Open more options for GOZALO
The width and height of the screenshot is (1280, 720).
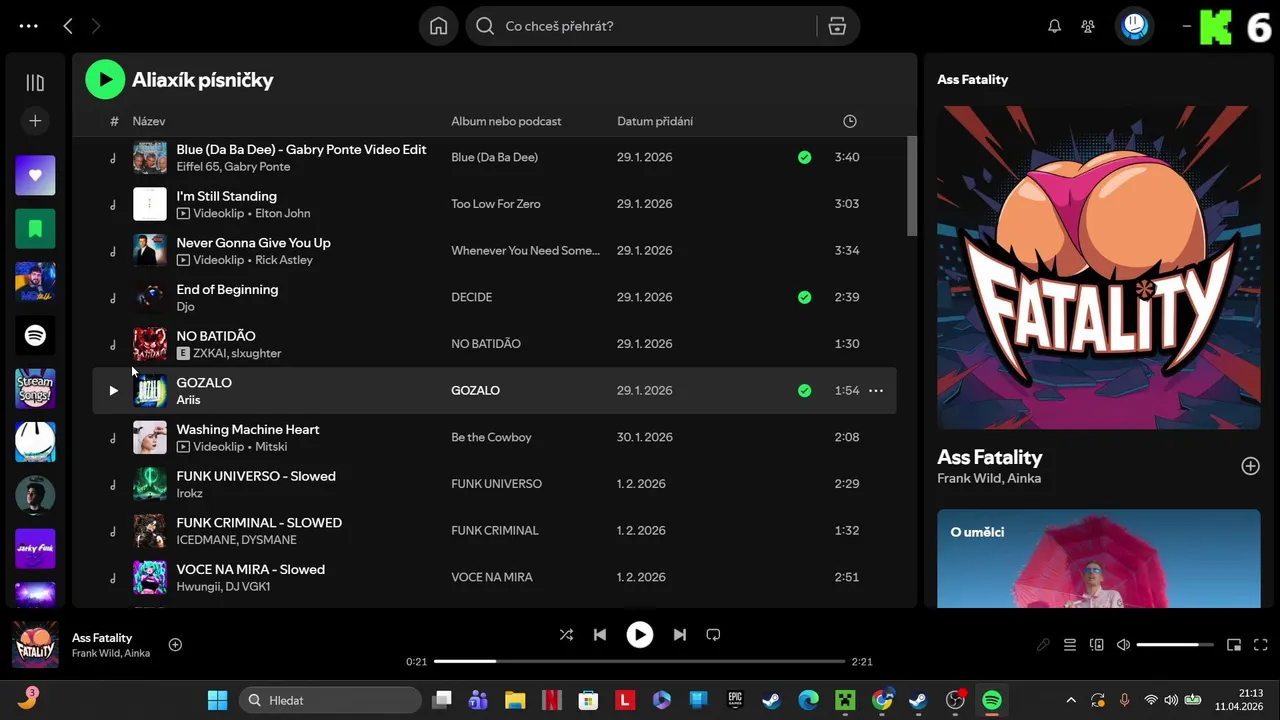click(x=876, y=391)
